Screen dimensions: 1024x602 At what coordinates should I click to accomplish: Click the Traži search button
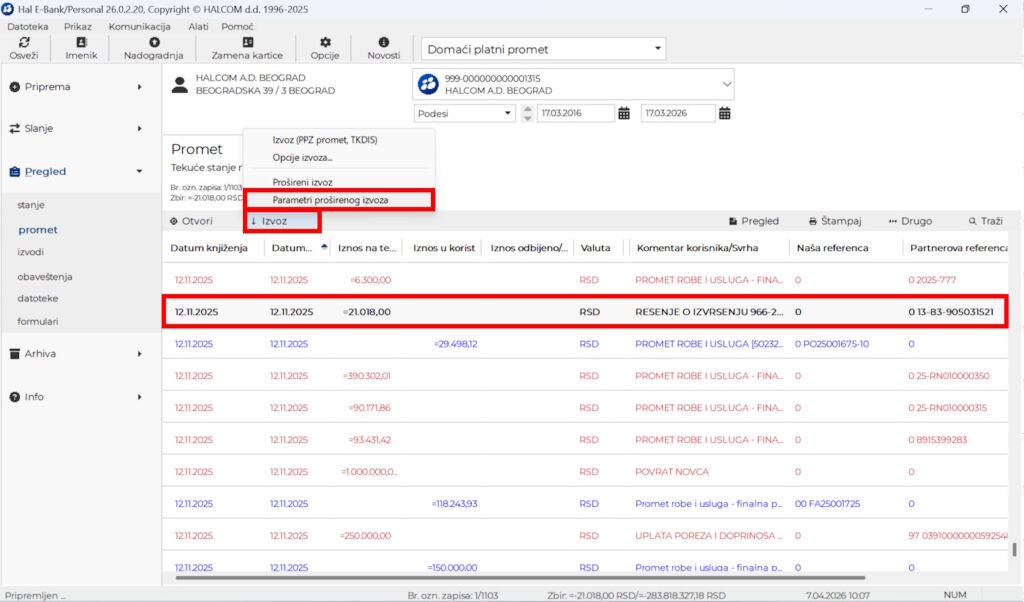click(985, 221)
